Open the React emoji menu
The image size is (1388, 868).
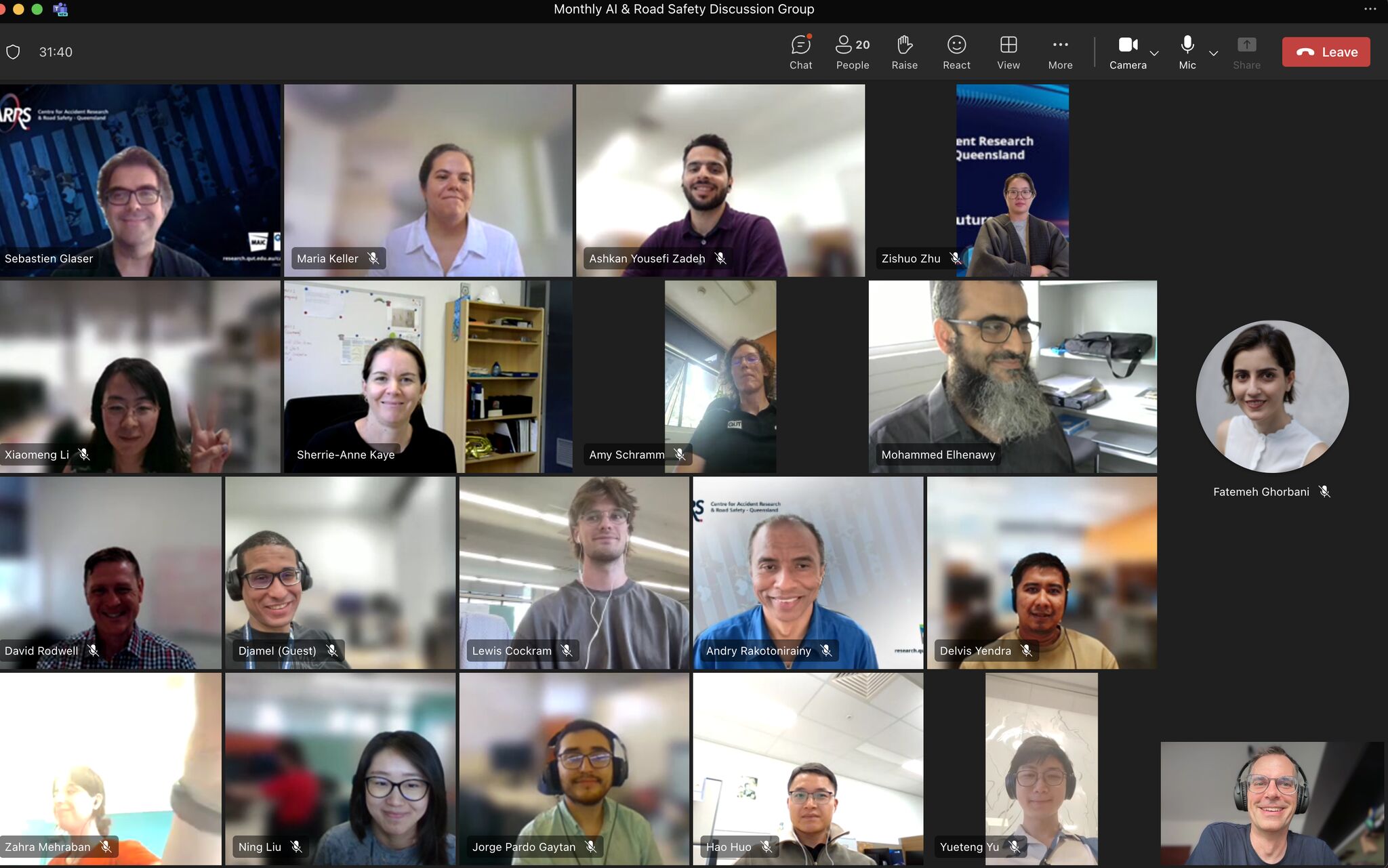click(956, 52)
